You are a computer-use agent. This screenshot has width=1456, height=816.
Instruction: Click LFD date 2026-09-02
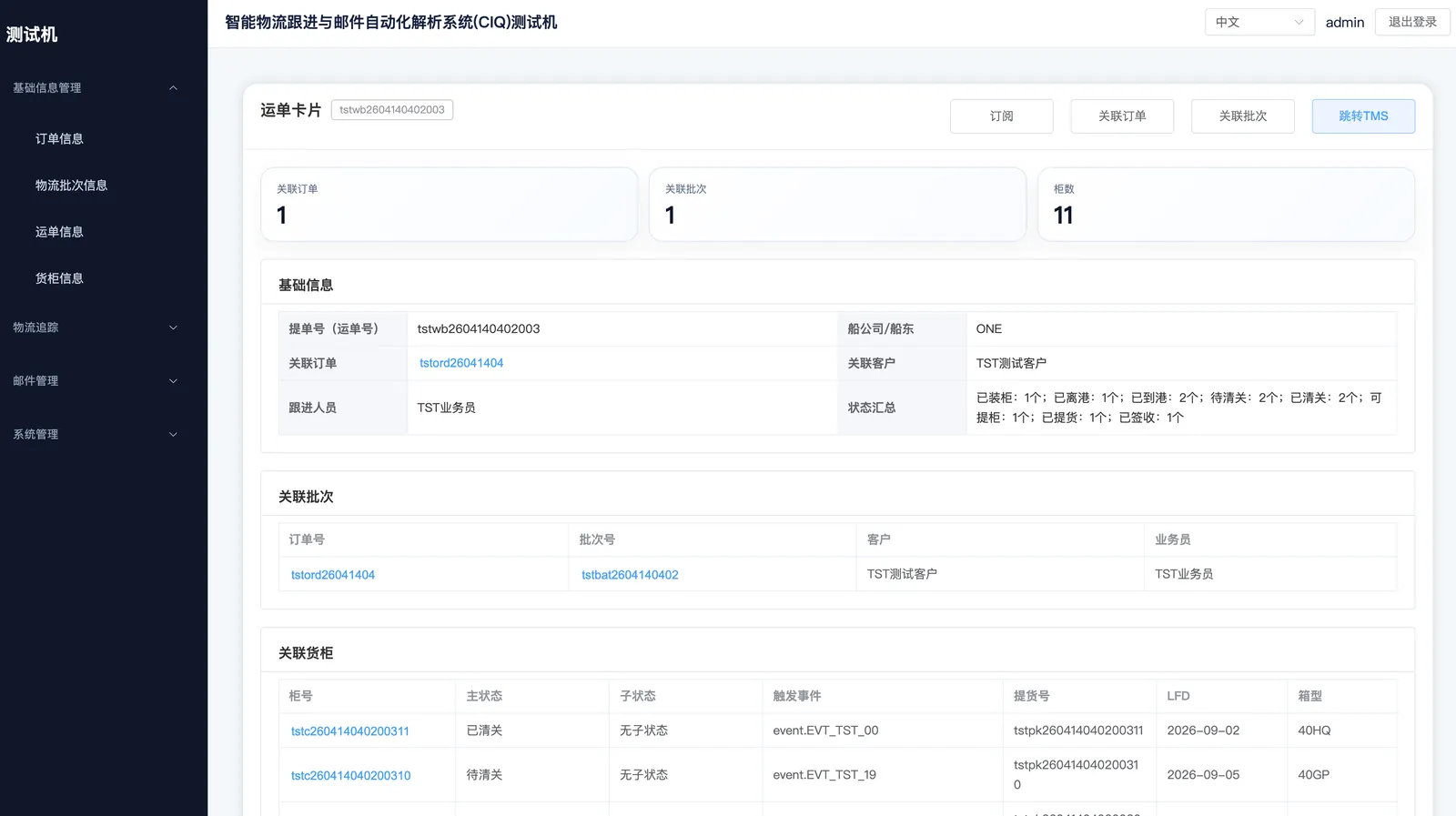pyautogui.click(x=1203, y=730)
